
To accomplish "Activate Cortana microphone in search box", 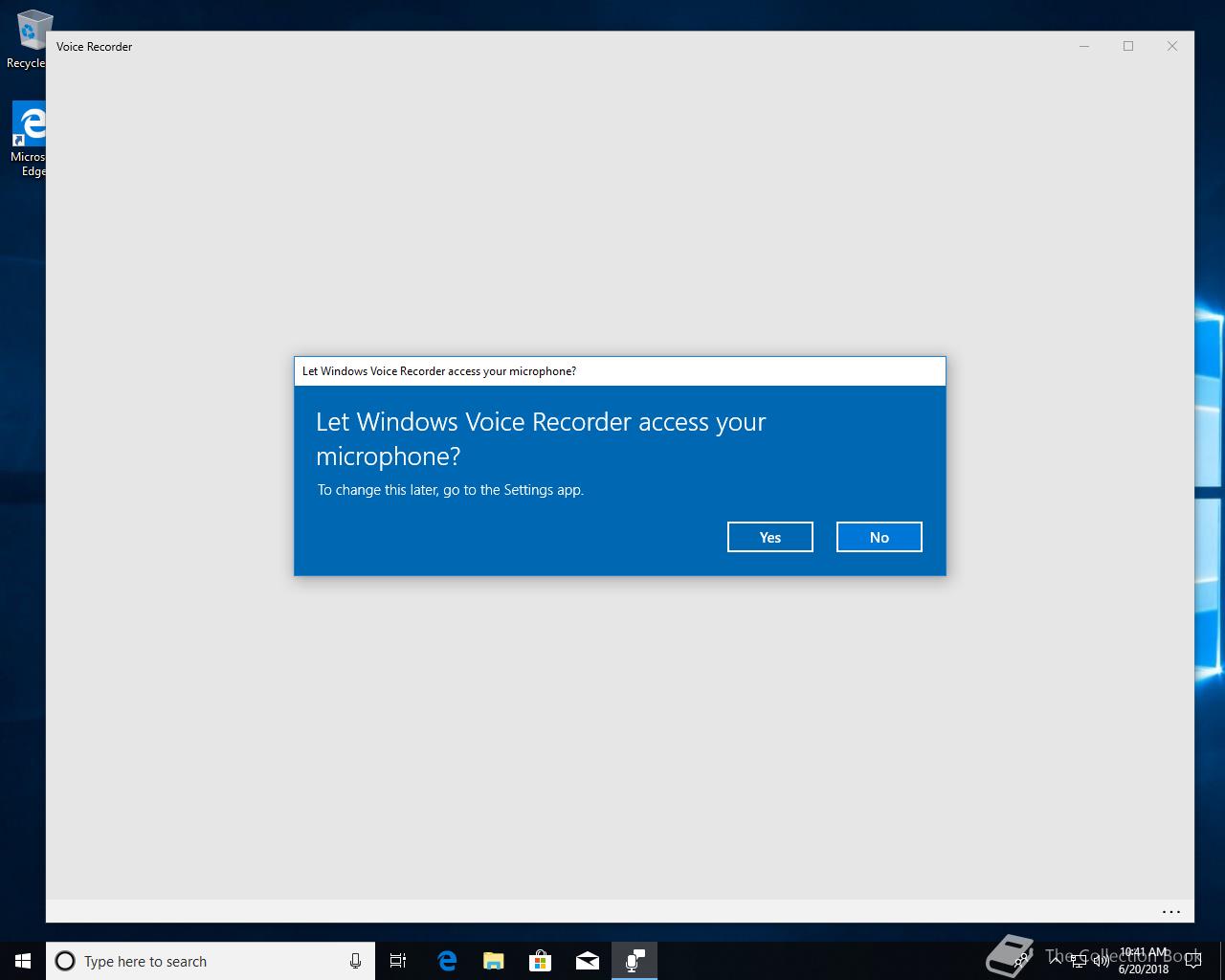I will pos(355,961).
